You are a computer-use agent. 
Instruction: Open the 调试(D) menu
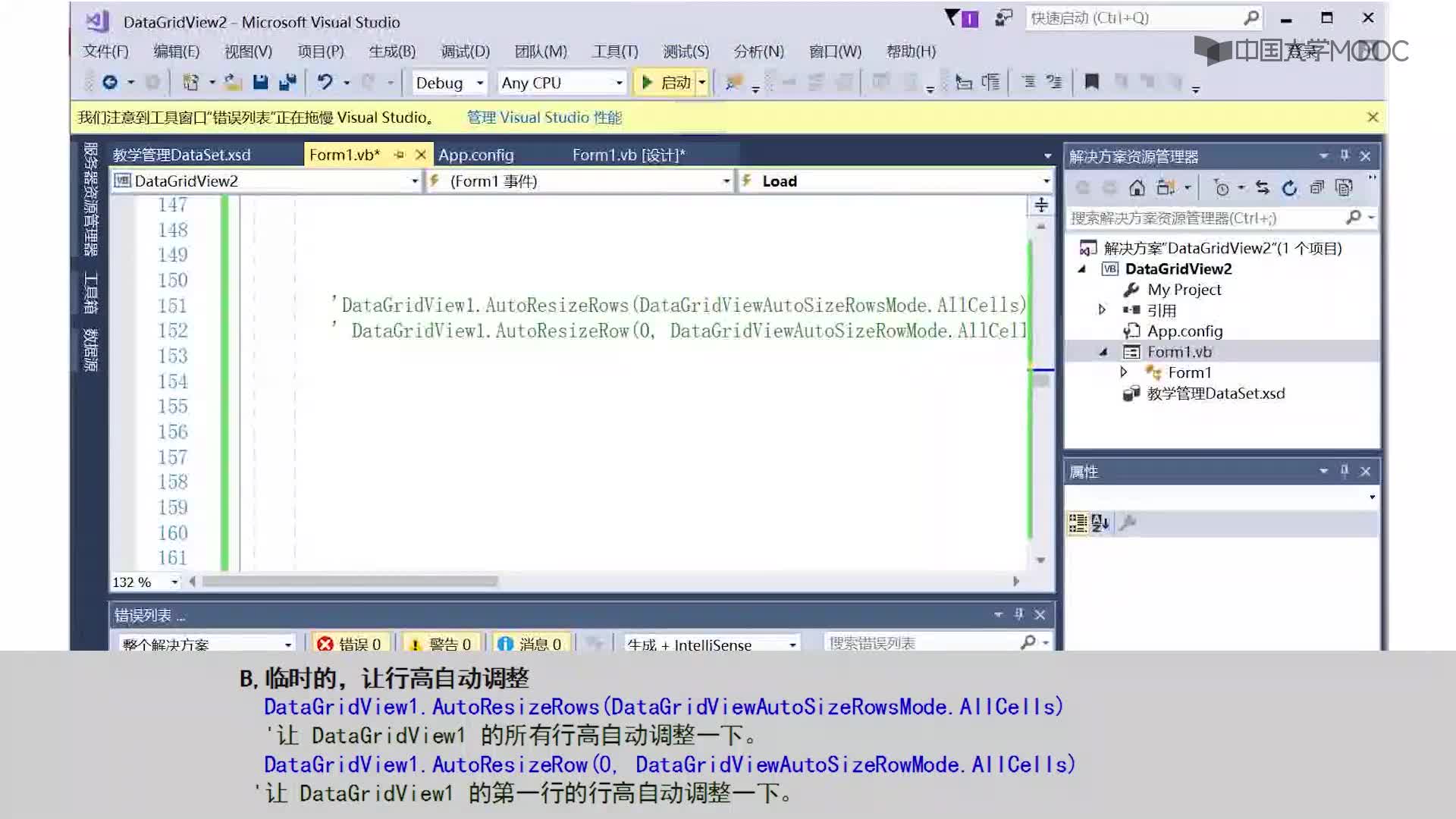click(x=466, y=51)
